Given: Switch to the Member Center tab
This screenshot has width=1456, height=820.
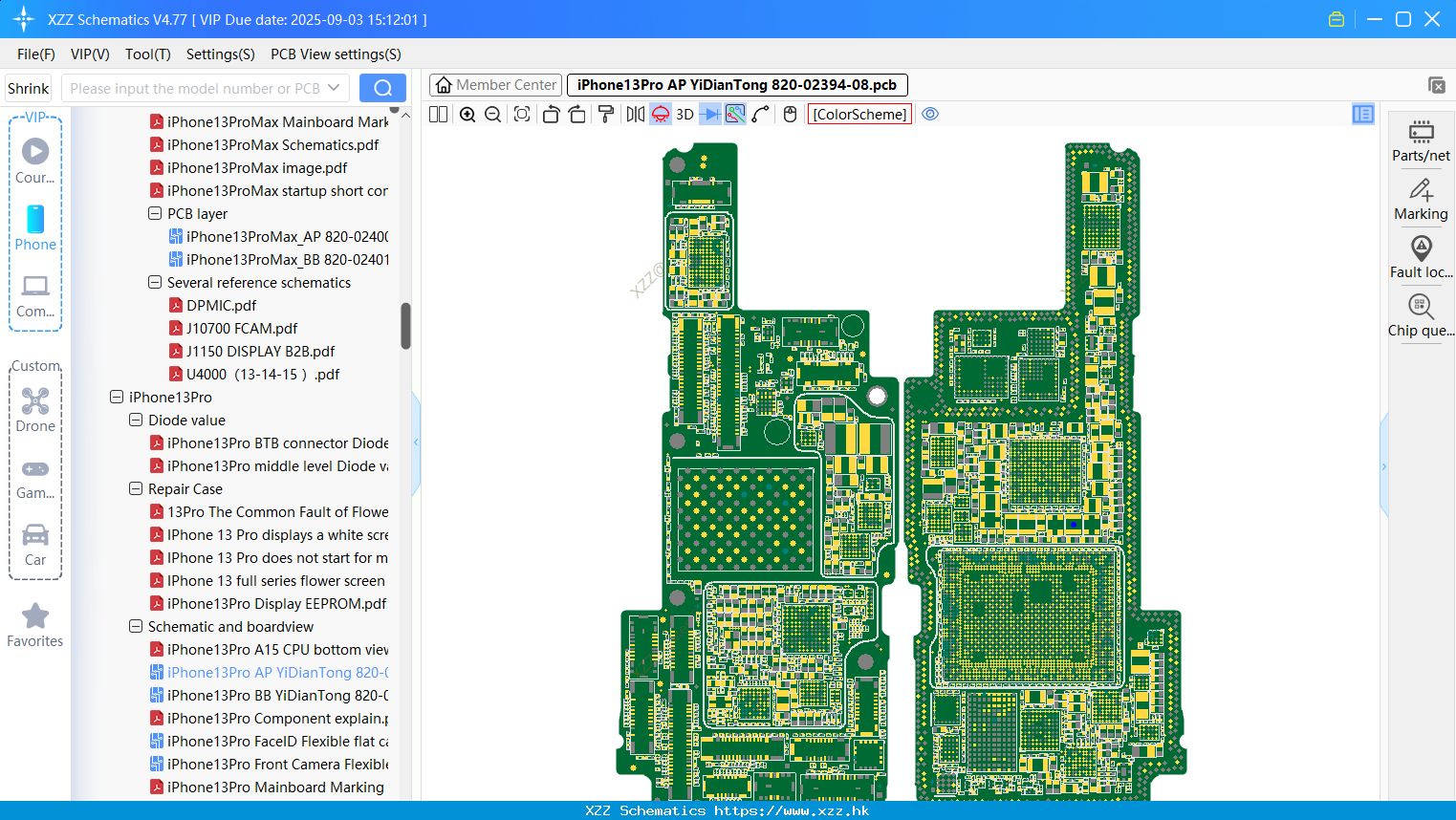Looking at the screenshot, I should [x=495, y=85].
